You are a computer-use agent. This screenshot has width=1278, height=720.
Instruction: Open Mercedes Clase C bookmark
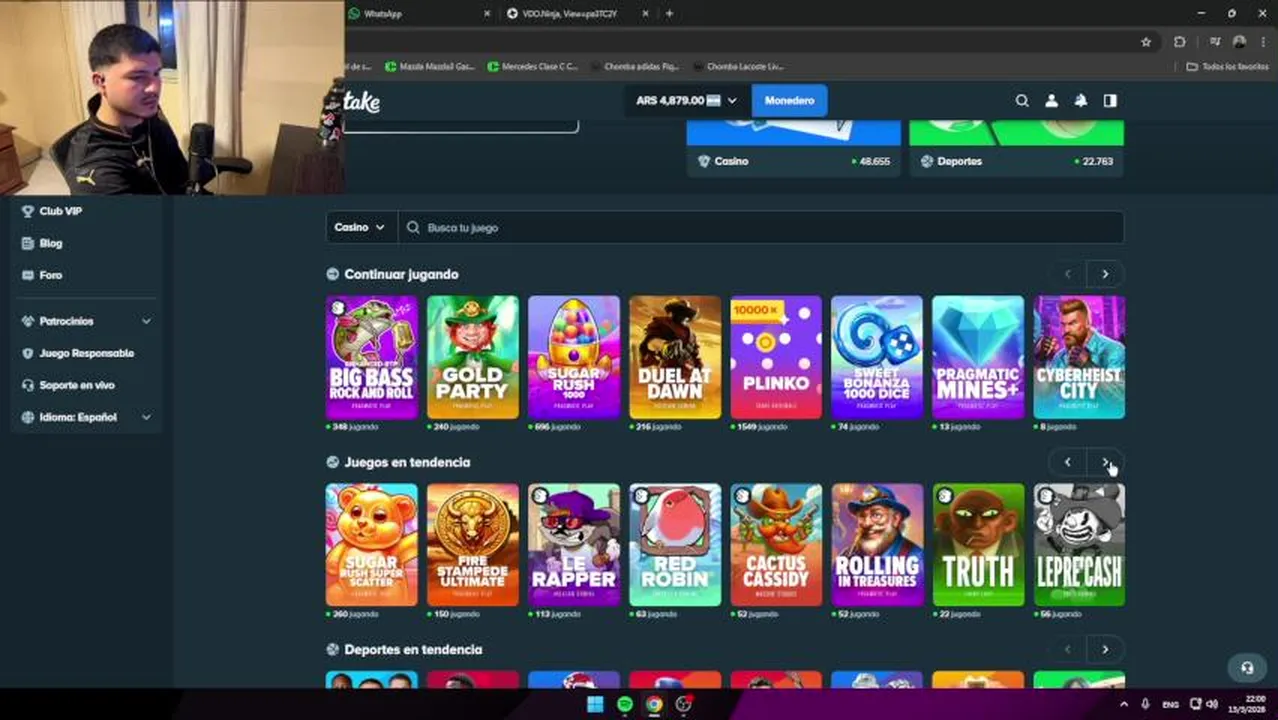pos(533,67)
